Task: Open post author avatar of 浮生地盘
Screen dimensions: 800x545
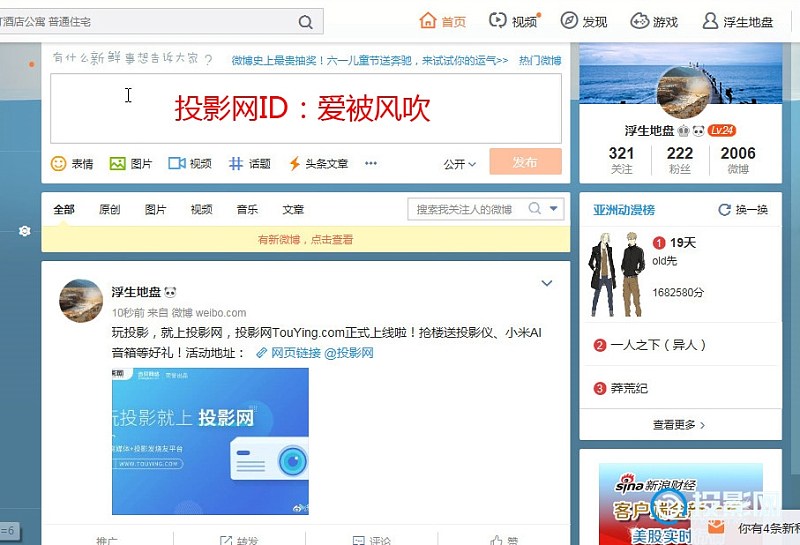Action: tap(81, 301)
